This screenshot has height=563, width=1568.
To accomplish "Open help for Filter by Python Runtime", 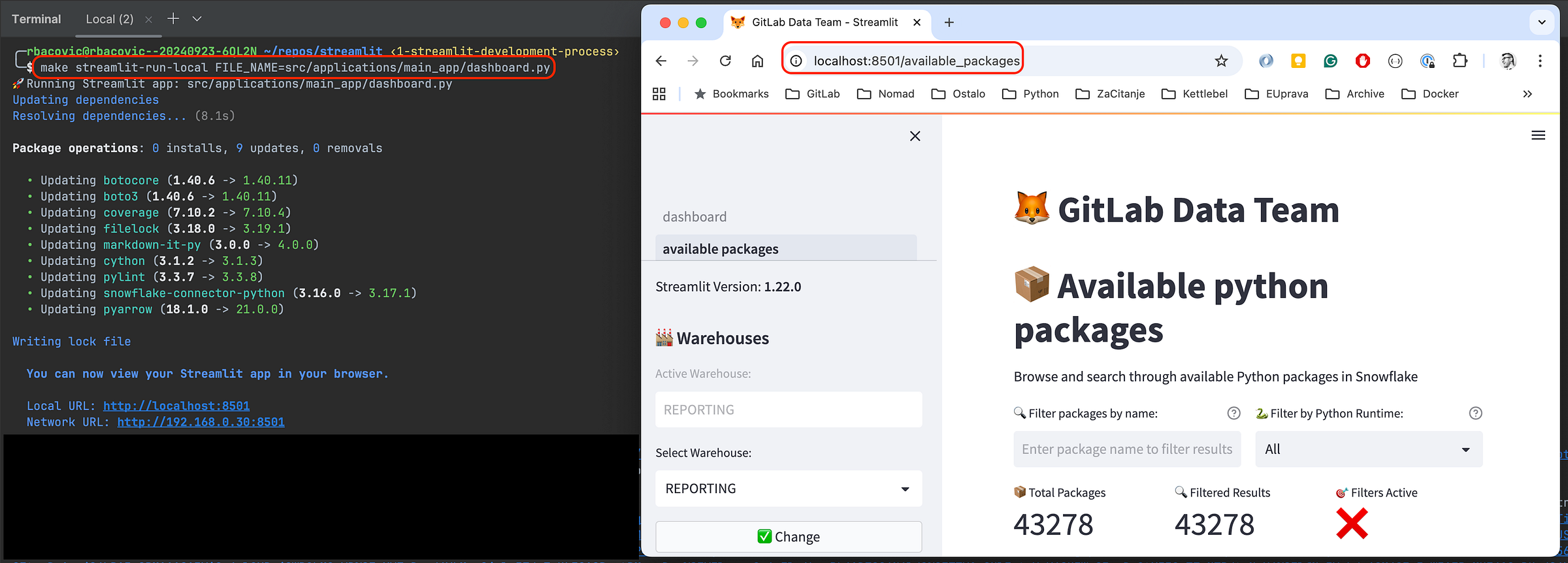I will [1475, 413].
